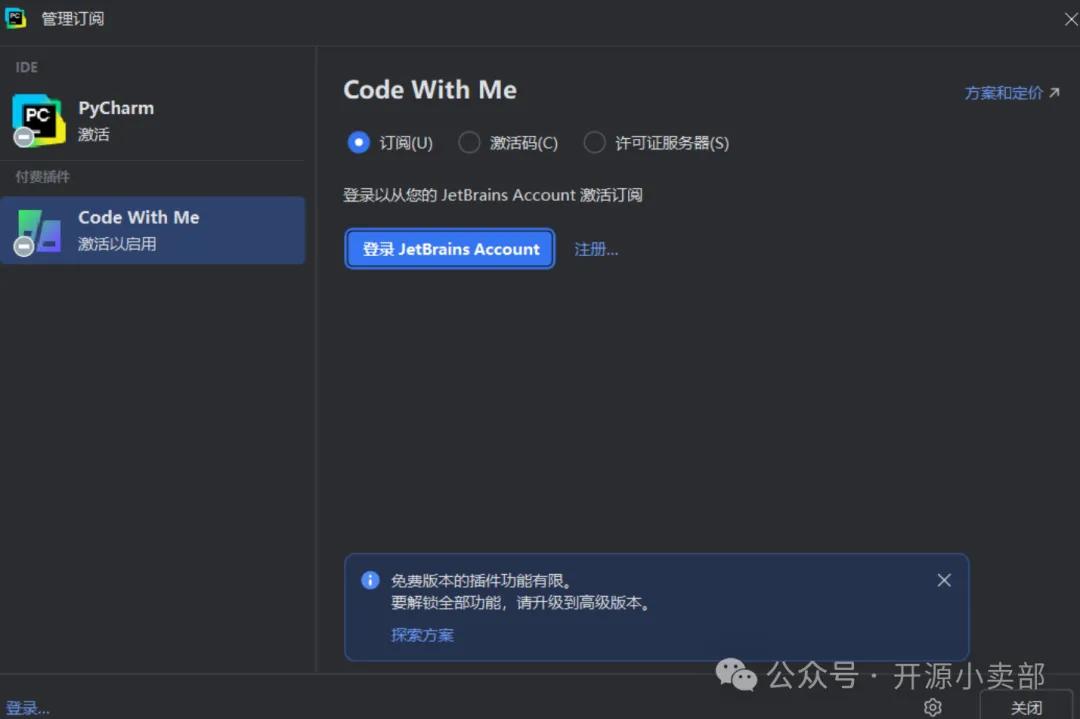The height and width of the screenshot is (719, 1080).
Task: Click the info icon in the banner
Action: 370,580
